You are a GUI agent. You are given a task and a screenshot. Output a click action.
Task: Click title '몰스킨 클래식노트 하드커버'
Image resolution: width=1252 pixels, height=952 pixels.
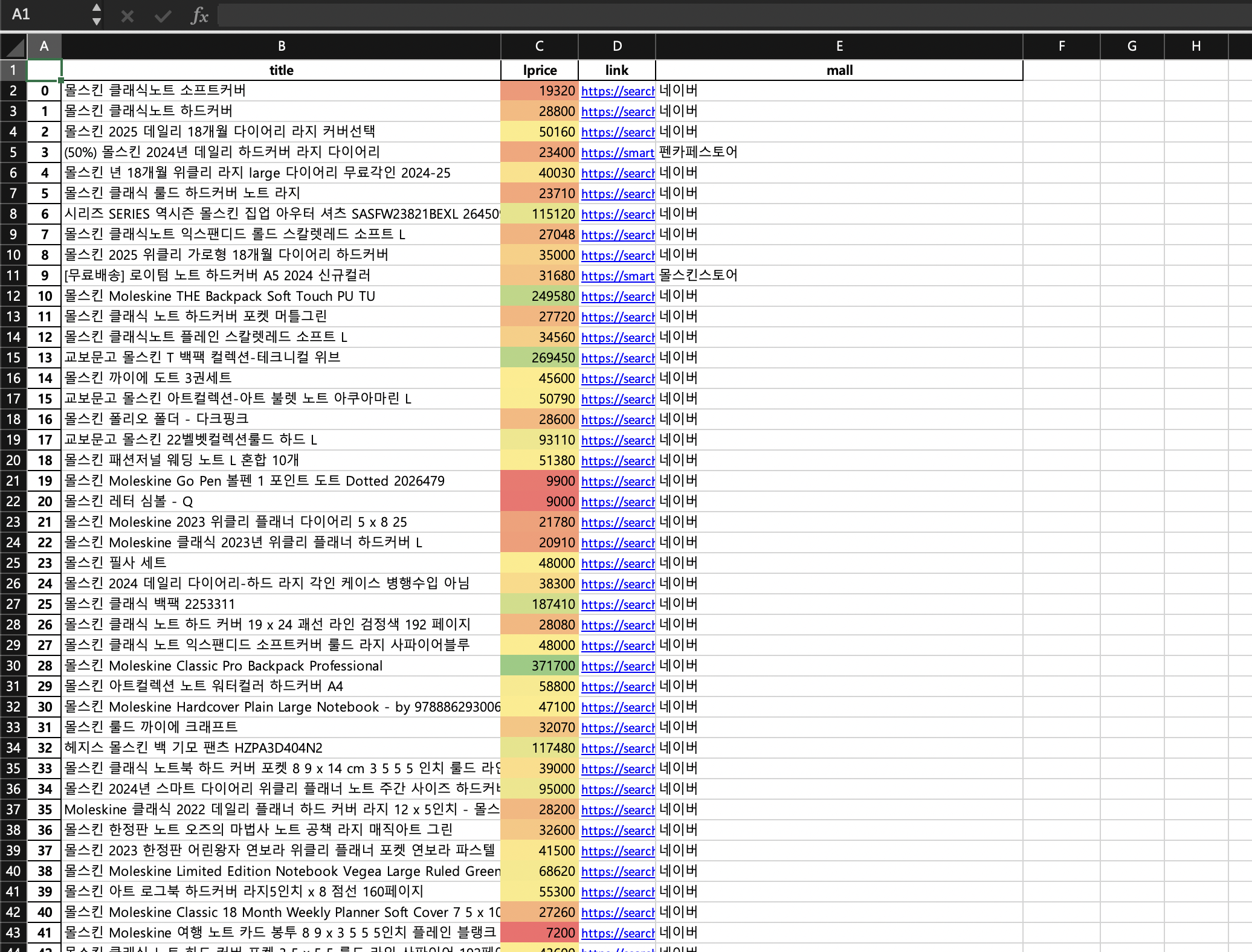click(149, 111)
